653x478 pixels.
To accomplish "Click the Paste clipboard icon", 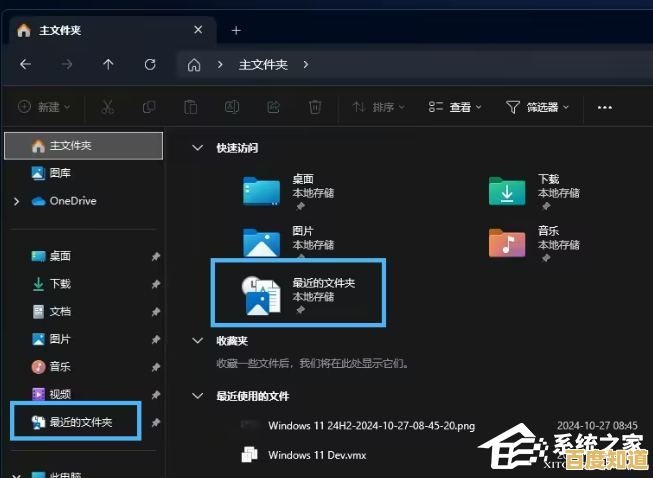I will pyautogui.click(x=190, y=106).
